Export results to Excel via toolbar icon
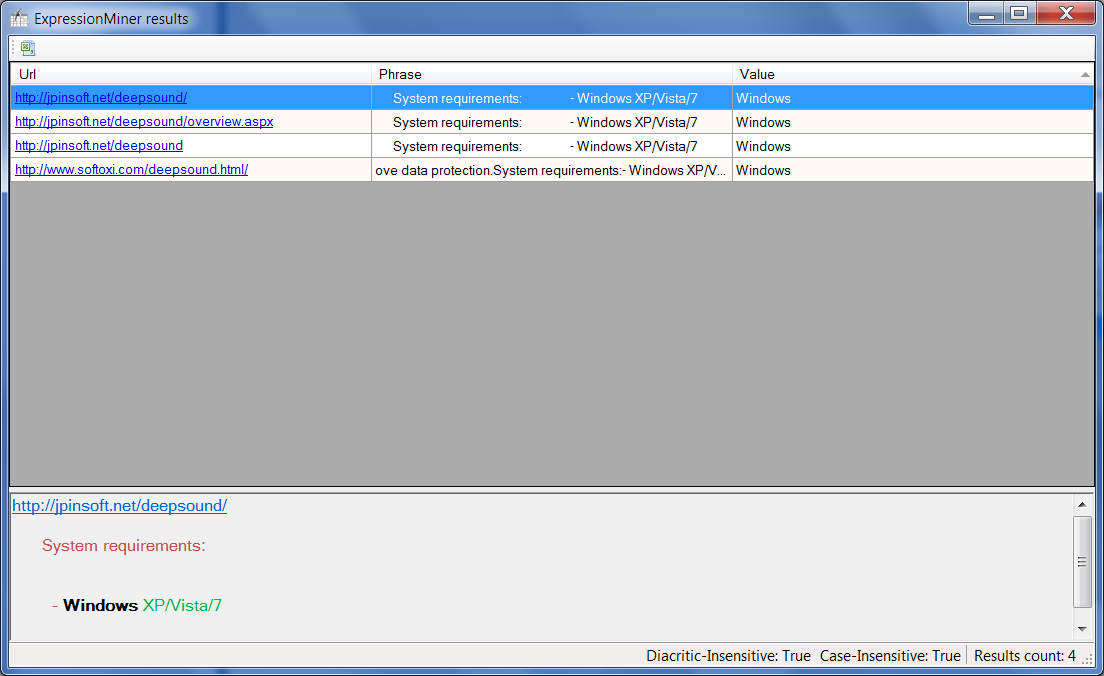The image size is (1104, 676). tap(27, 48)
